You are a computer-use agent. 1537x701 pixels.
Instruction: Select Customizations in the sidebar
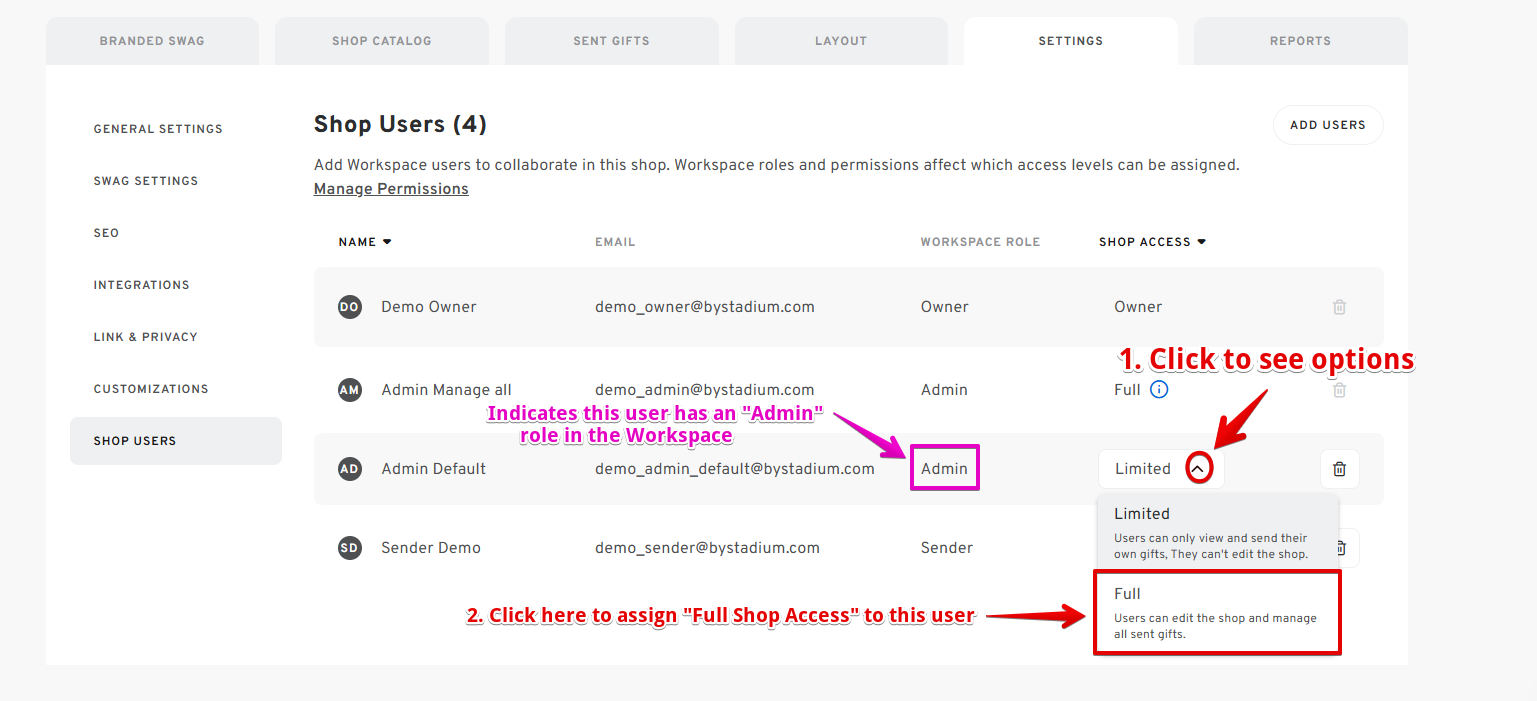coord(151,389)
